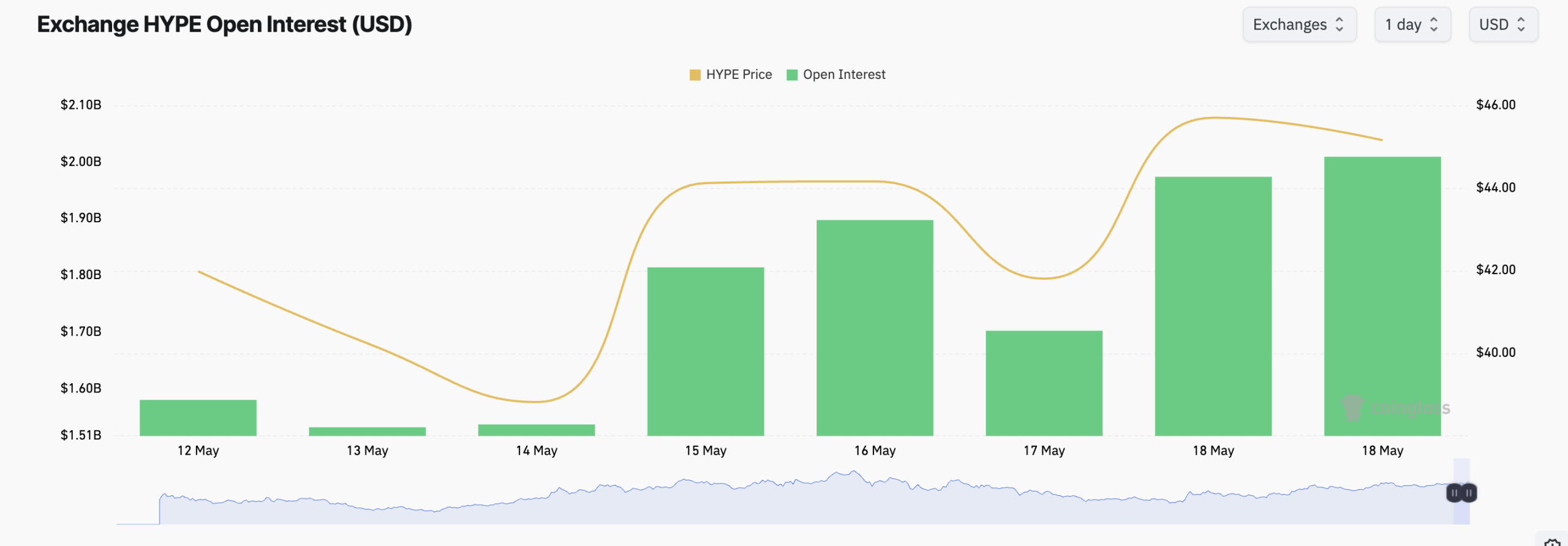
Task: Click the yellow HYPE Price legend swatch
Action: click(695, 75)
